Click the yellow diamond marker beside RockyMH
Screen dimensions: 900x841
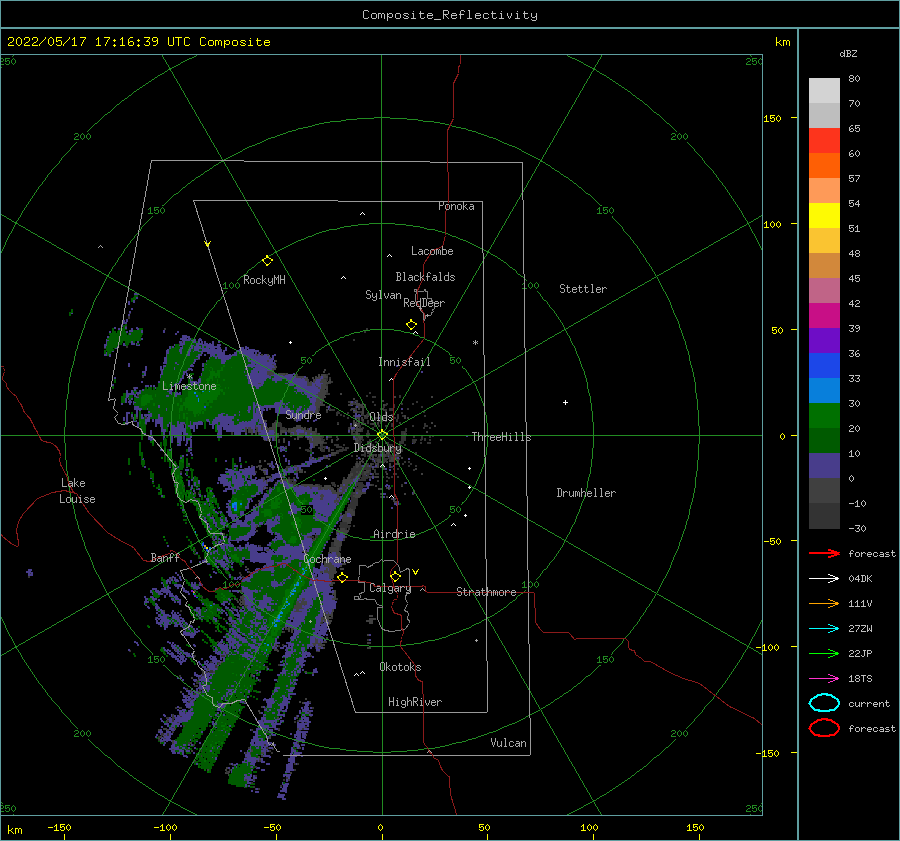pos(267,261)
